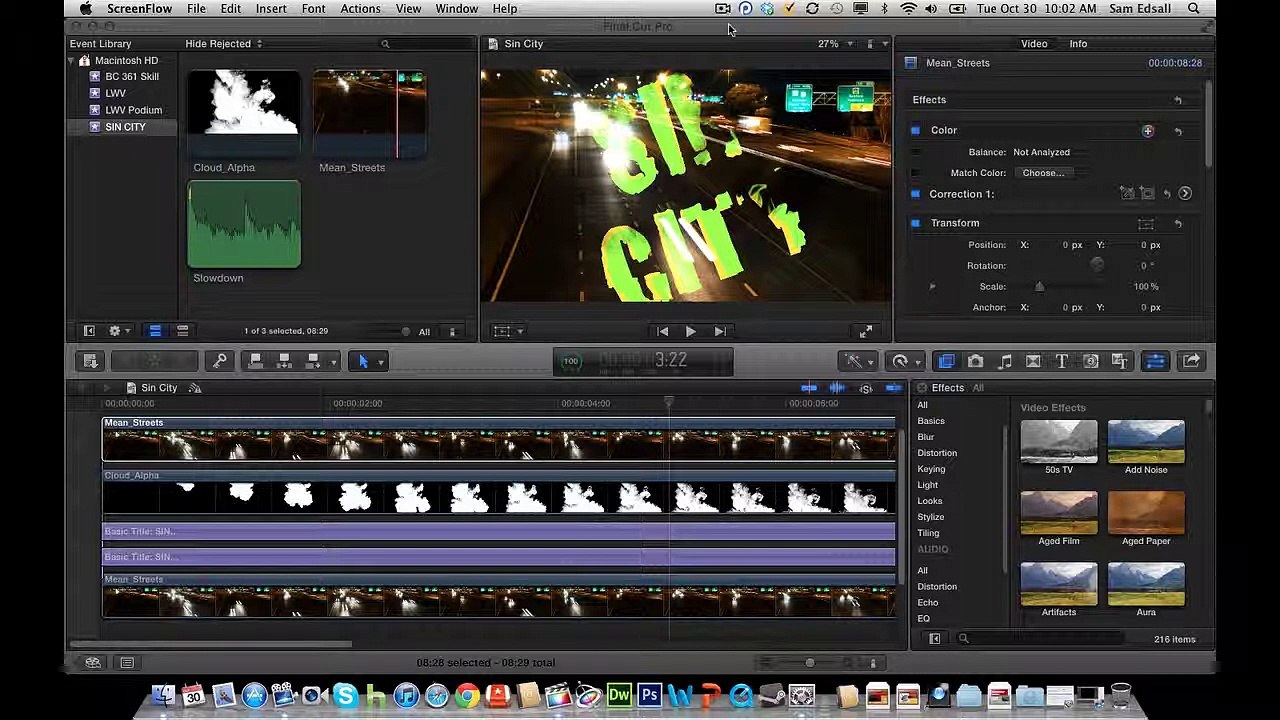Show the Effects browser button

(x=946, y=361)
